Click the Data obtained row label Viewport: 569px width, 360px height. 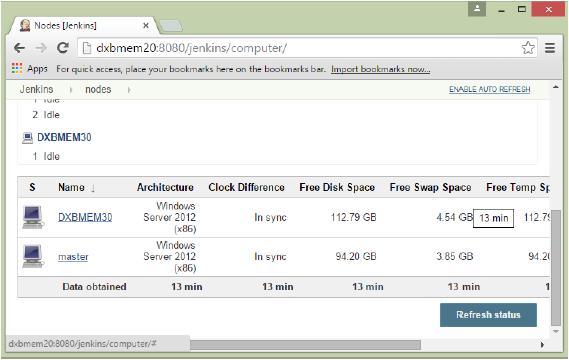[94, 287]
